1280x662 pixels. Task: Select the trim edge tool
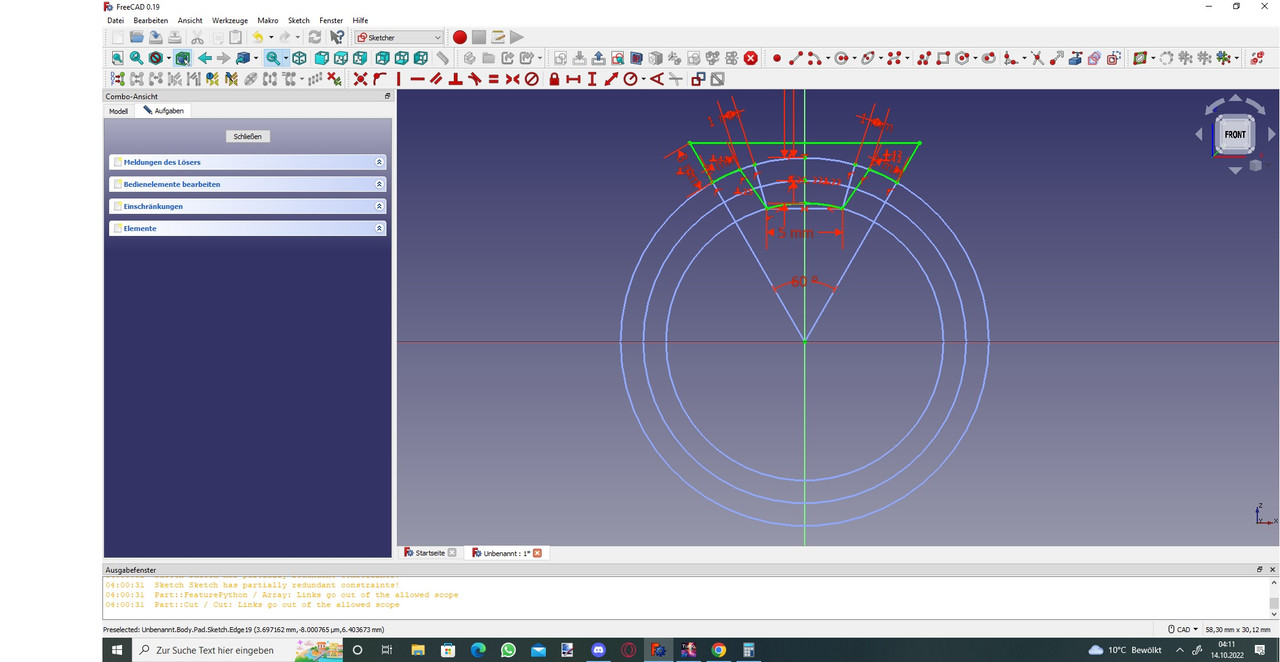[x=1037, y=58]
